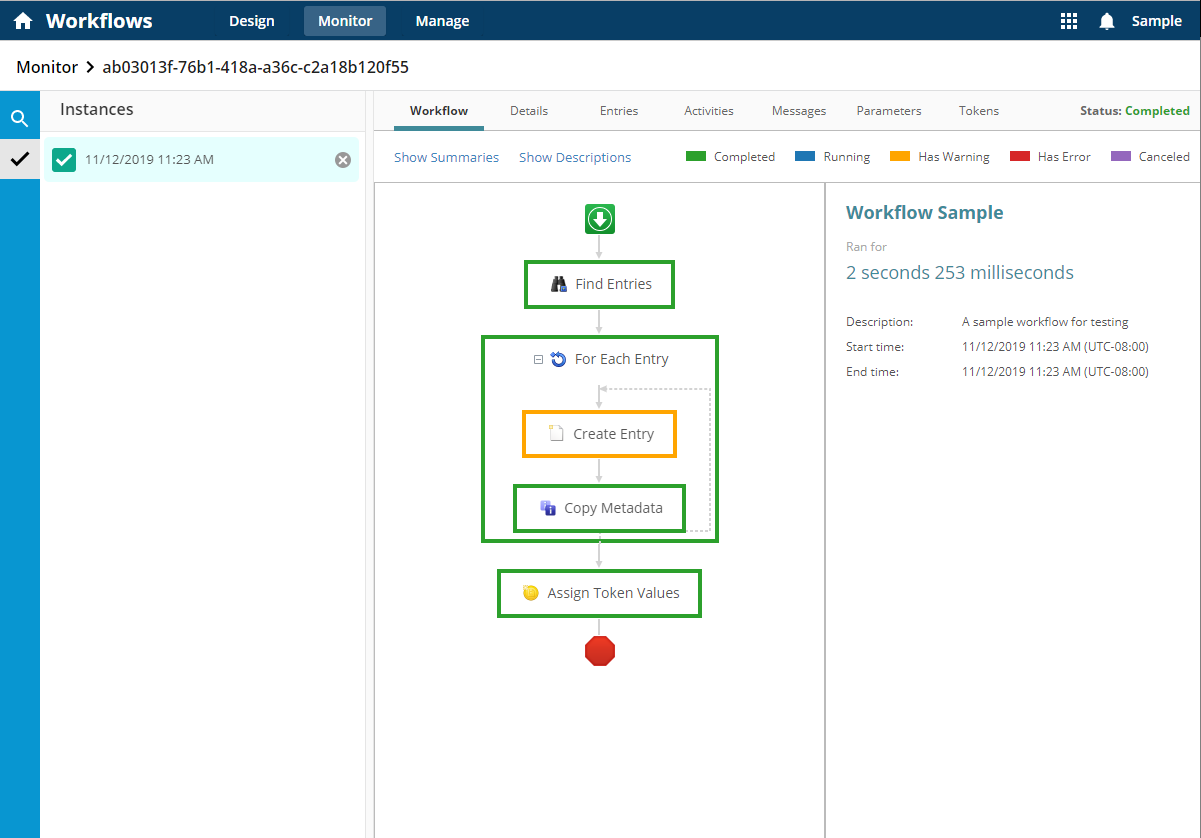Select the Assign Token Values activity
This screenshot has height=838, width=1201.
point(599,593)
